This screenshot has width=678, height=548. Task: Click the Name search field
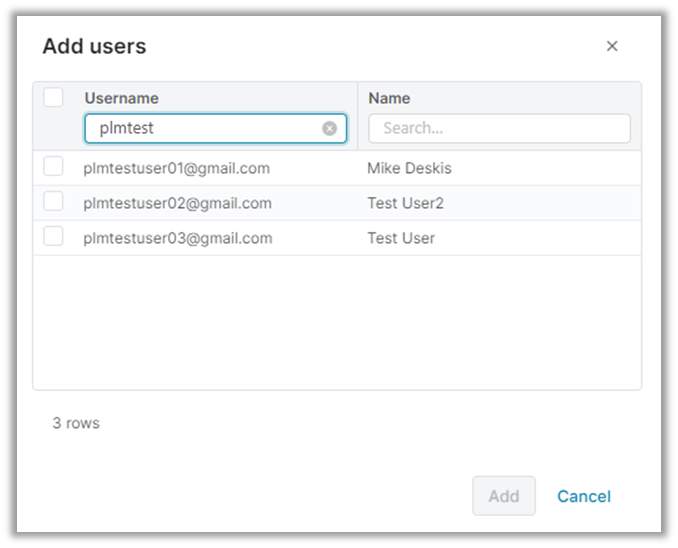click(x=499, y=128)
